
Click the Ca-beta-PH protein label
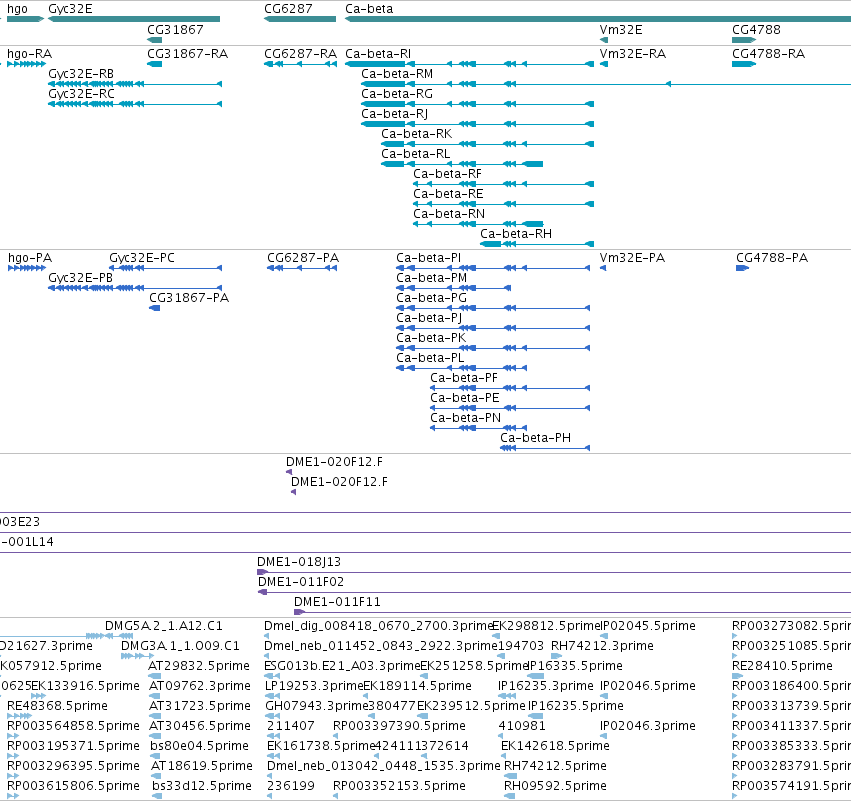point(535,438)
